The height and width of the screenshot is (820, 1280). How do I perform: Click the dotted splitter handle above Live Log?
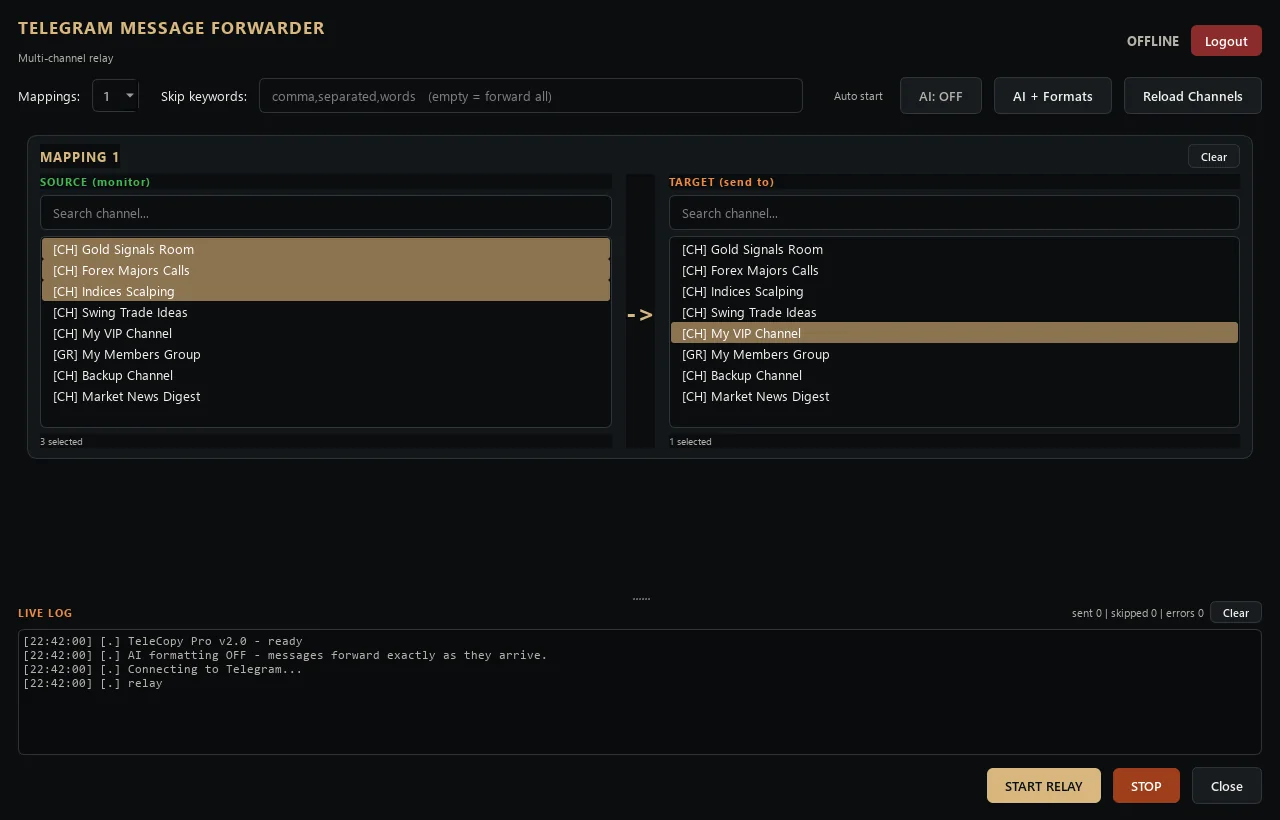[641, 599]
